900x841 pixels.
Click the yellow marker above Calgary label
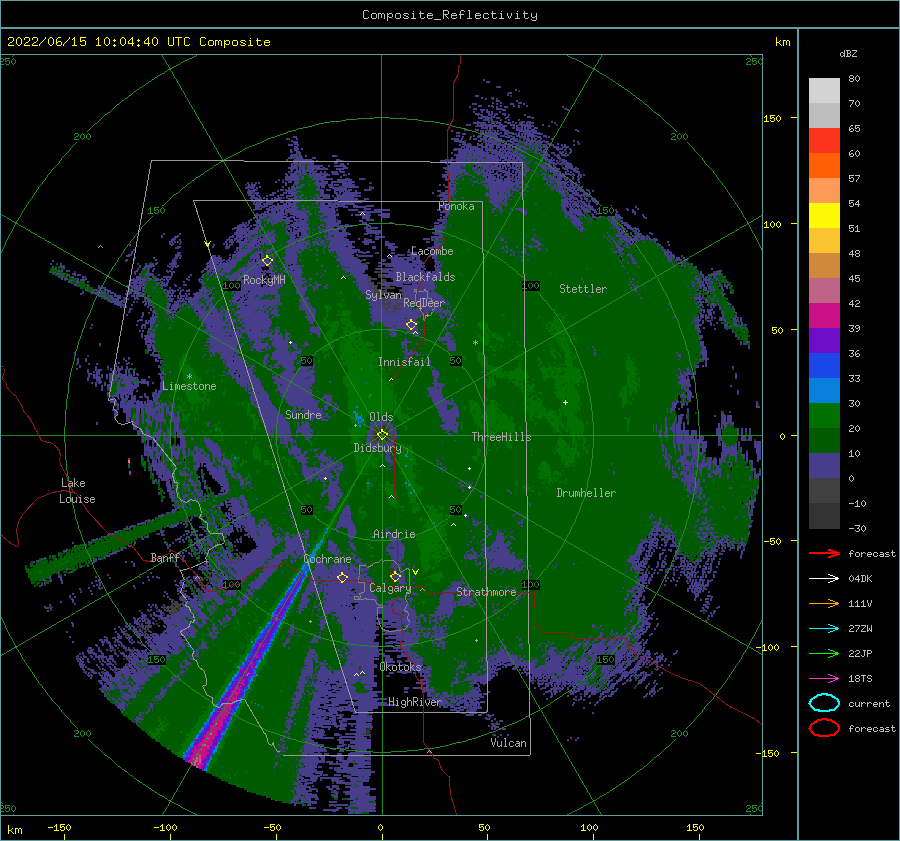coord(395,576)
